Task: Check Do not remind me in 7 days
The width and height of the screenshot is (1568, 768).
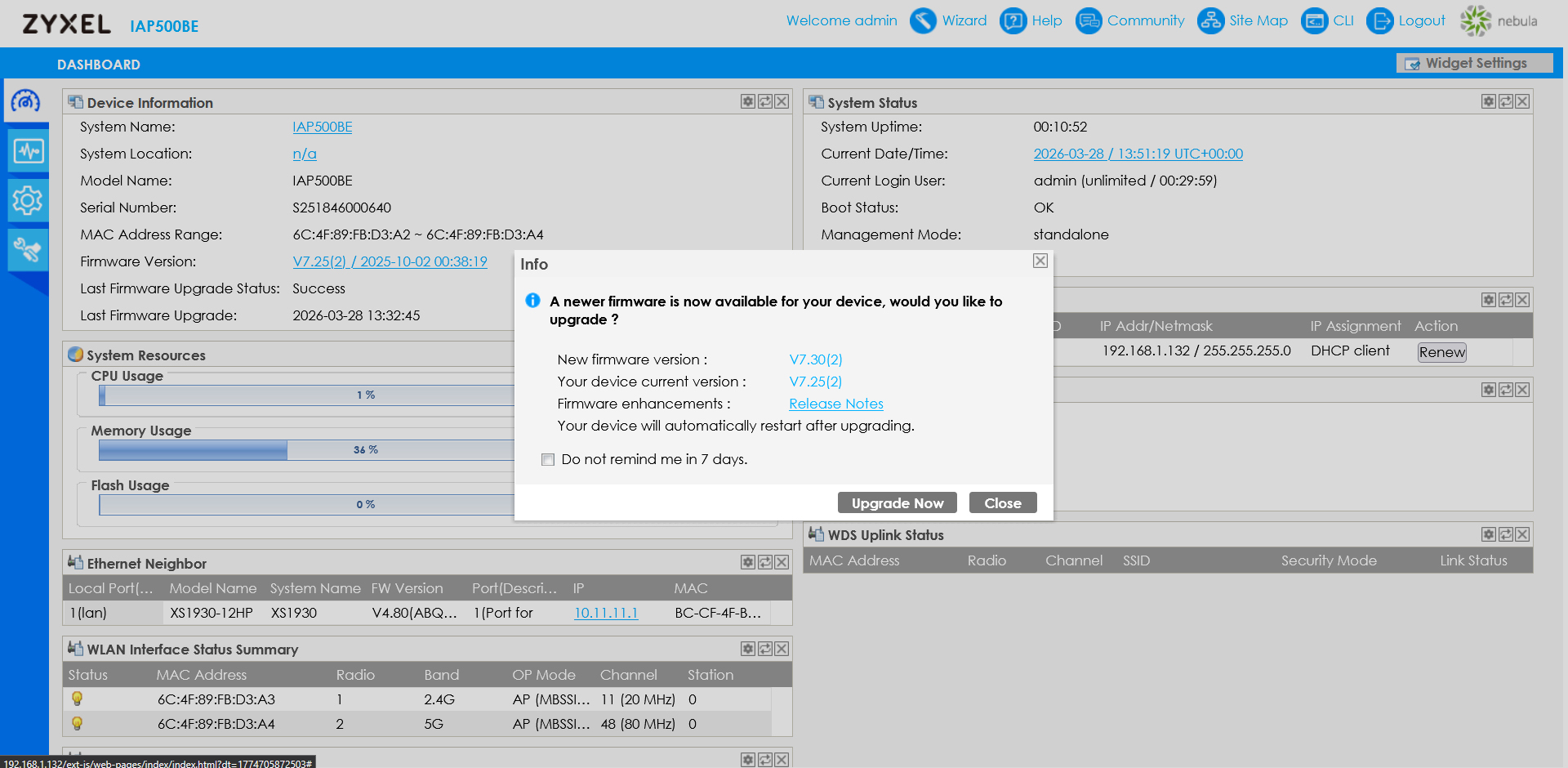Action: tap(548, 460)
